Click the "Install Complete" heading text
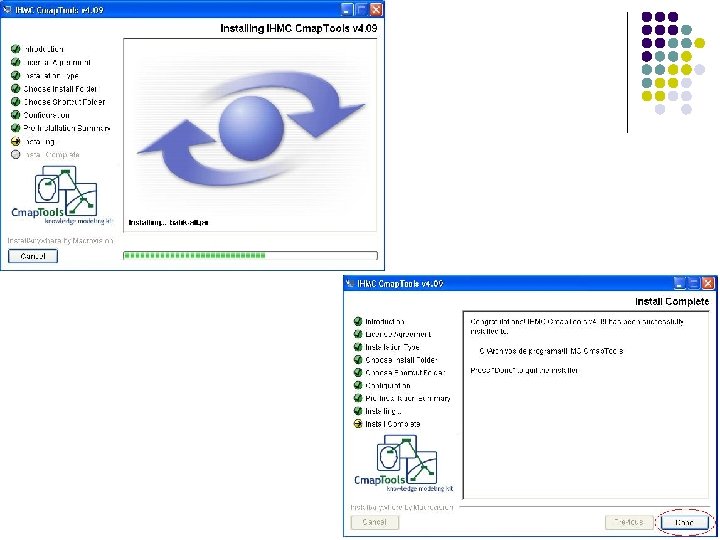The image size is (720, 540). [x=672, y=302]
